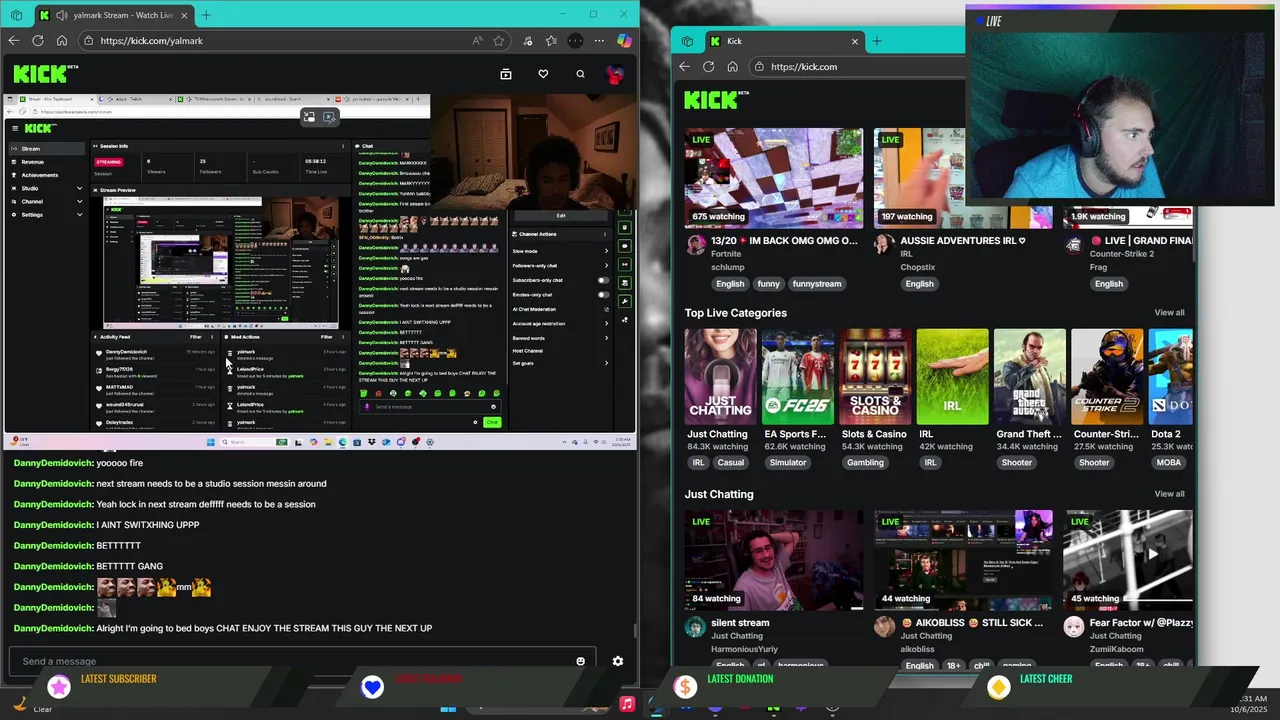The height and width of the screenshot is (720, 1280).
Task: Select the Kick tab in right window
Action: 783,41
